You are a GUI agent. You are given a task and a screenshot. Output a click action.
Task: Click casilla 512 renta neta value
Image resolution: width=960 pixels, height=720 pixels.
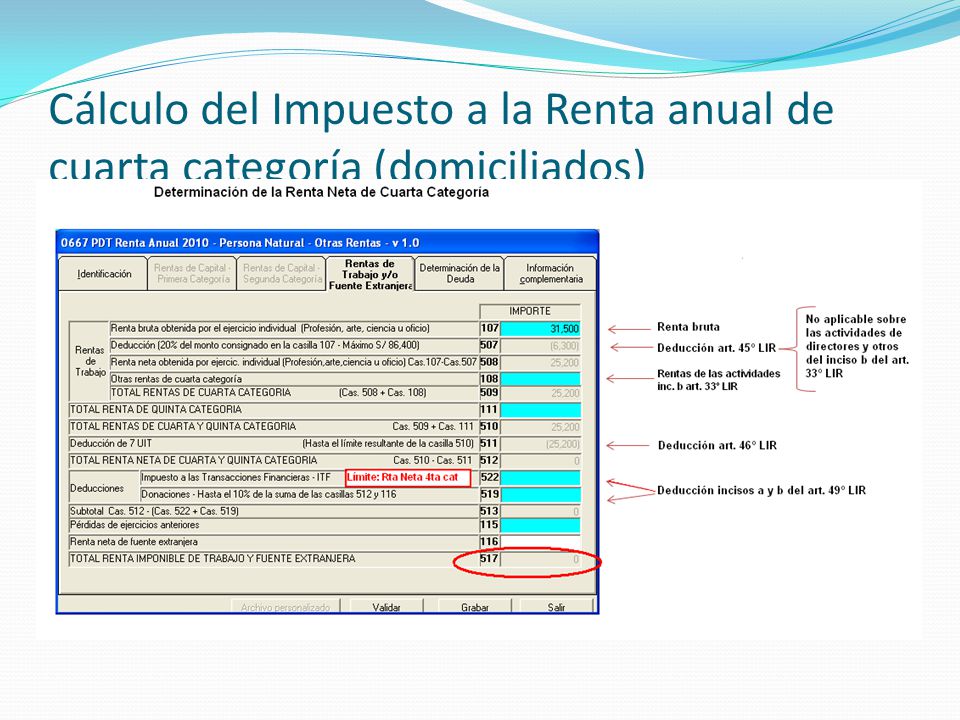(x=540, y=460)
